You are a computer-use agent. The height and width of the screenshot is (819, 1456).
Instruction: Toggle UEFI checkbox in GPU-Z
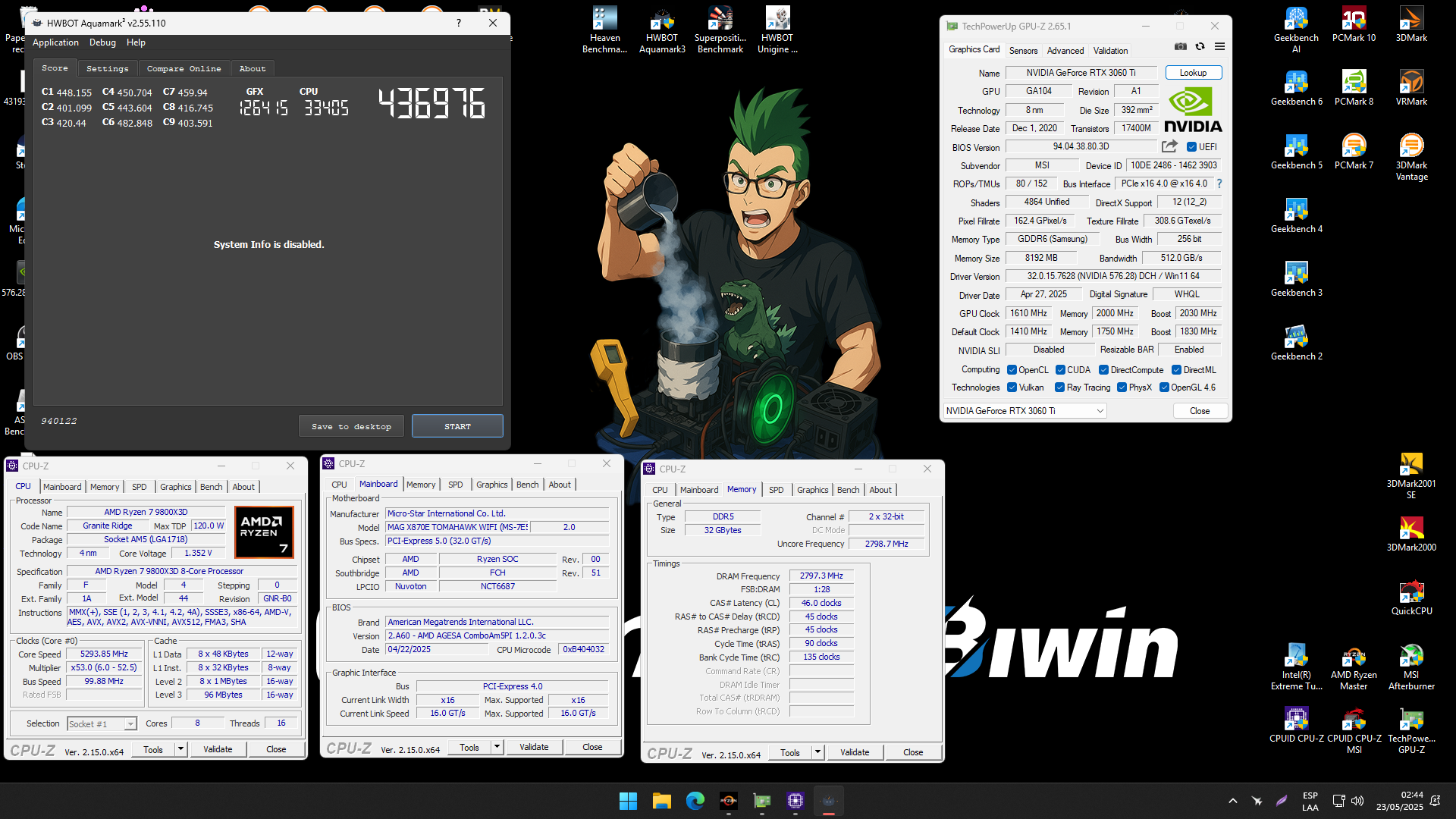(1191, 147)
